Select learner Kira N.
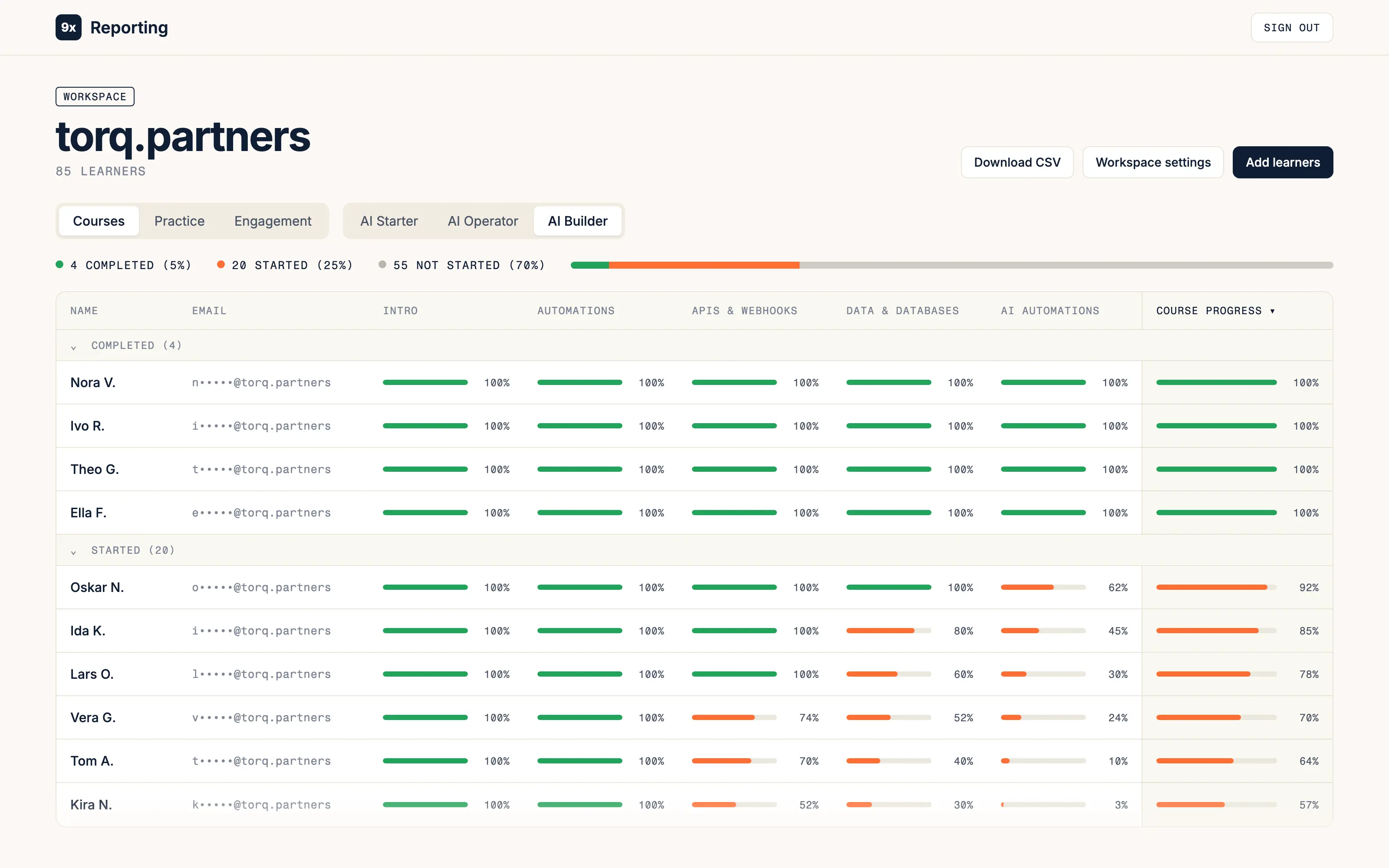1389x868 pixels. click(x=91, y=805)
